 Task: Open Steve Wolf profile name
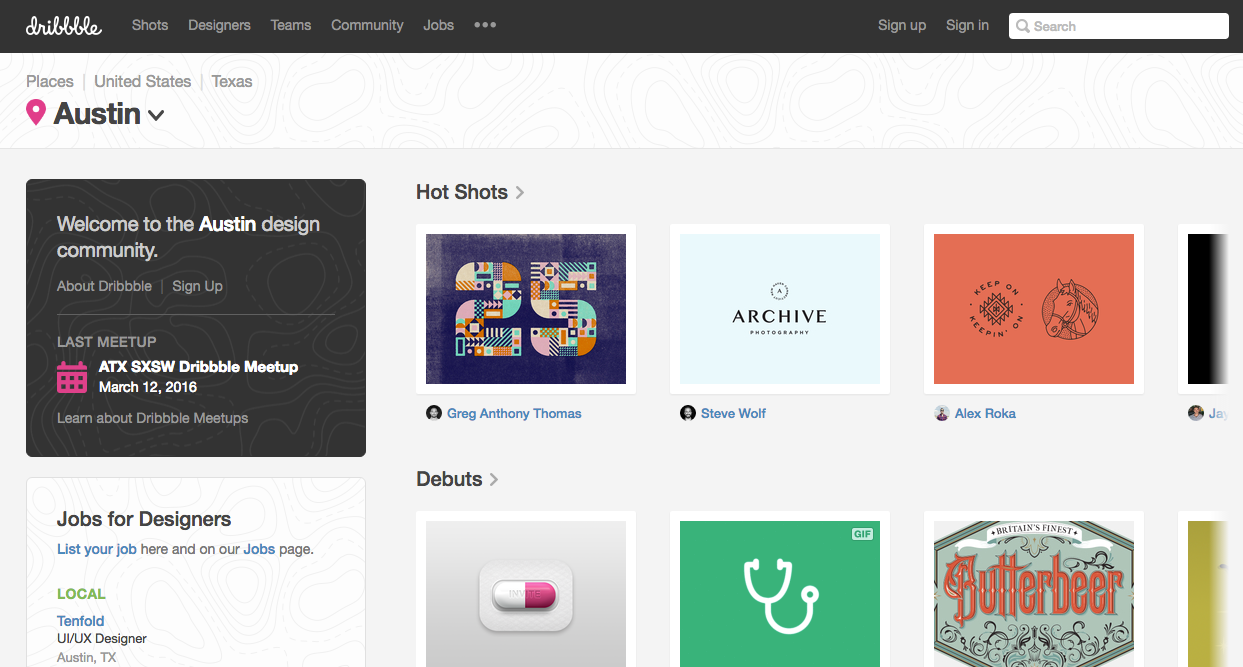[733, 413]
